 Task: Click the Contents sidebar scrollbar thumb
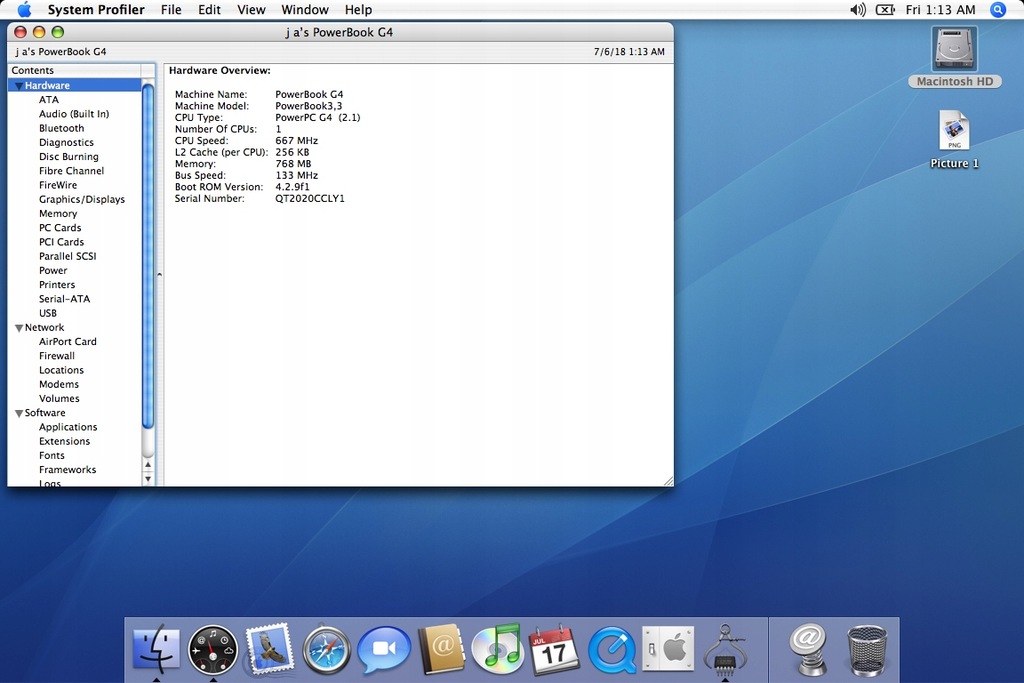(148, 256)
